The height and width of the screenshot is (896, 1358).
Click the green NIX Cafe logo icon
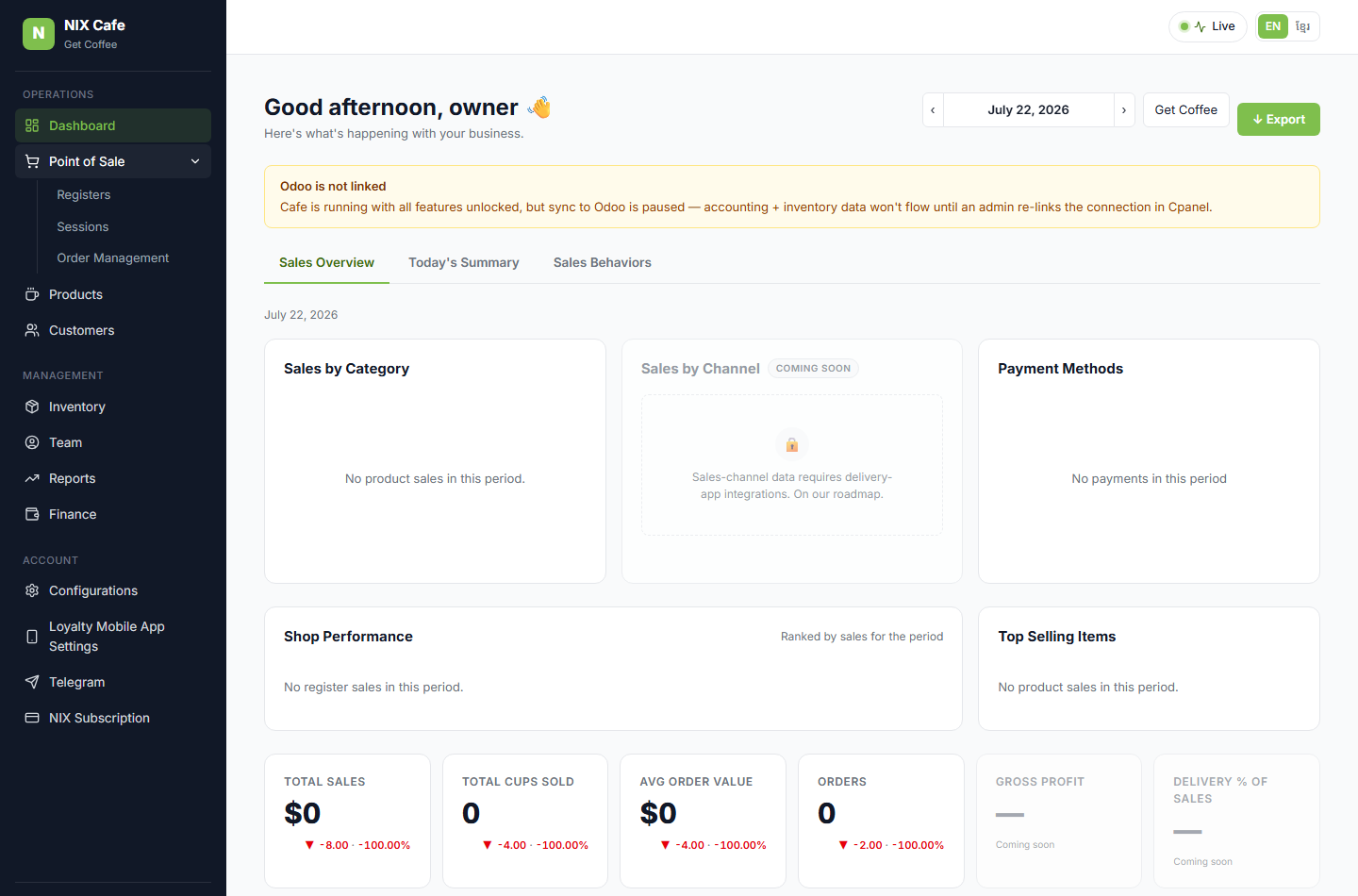[39, 33]
